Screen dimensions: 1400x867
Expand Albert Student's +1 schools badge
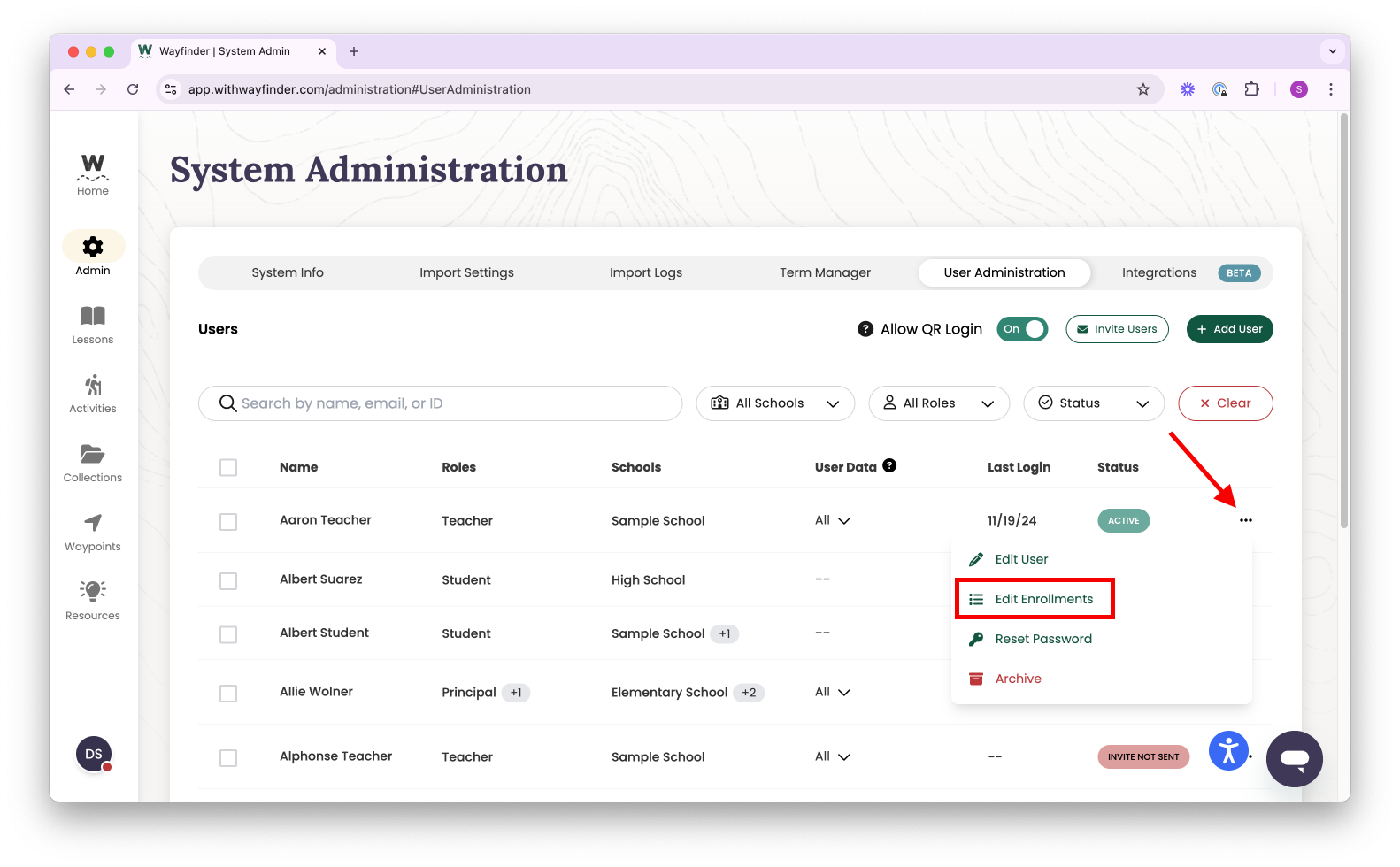(725, 633)
